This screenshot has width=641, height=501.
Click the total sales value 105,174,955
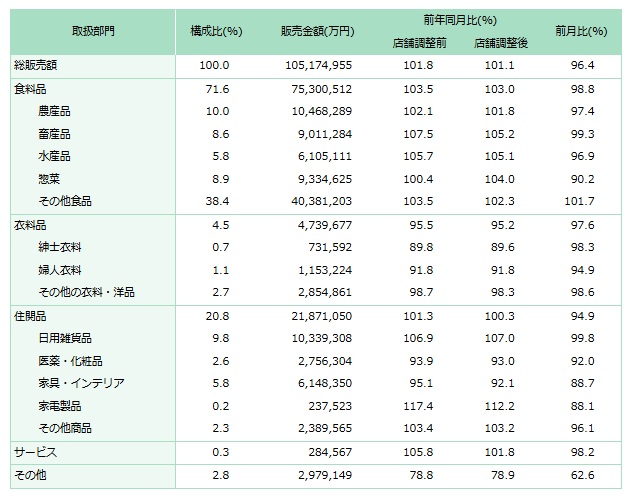pyautogui.click(x=318, y=65)
